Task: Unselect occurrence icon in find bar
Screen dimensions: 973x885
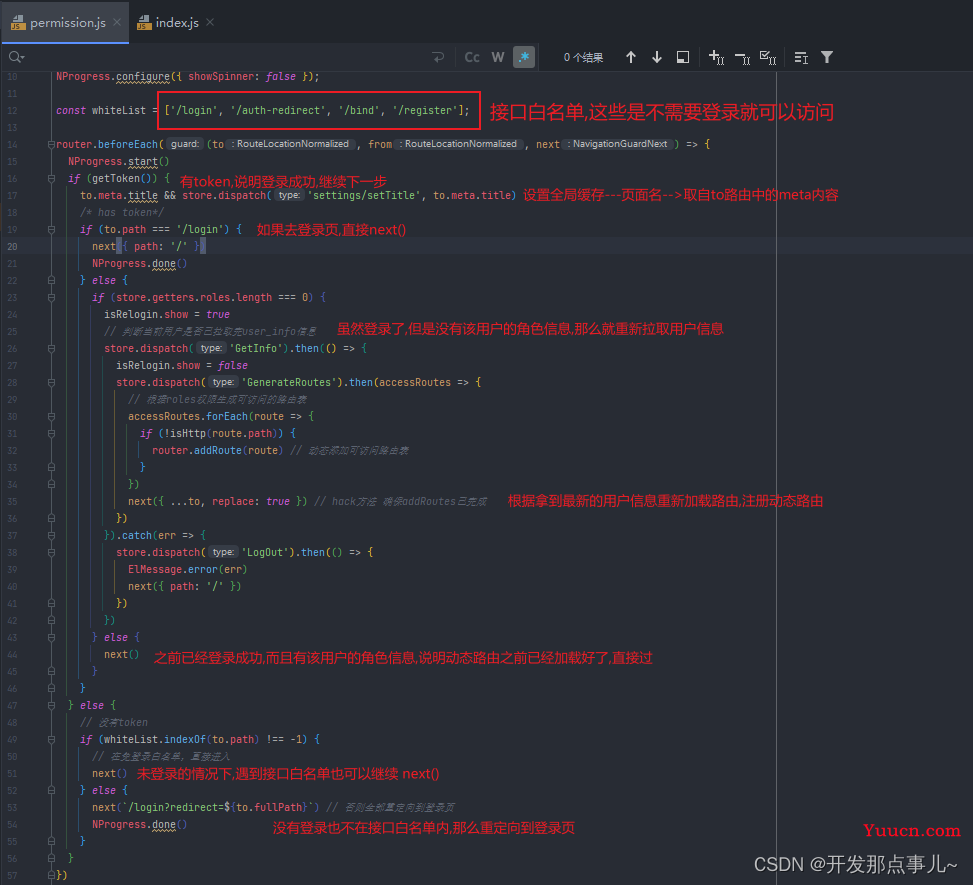Action: (x=742, y=57)
